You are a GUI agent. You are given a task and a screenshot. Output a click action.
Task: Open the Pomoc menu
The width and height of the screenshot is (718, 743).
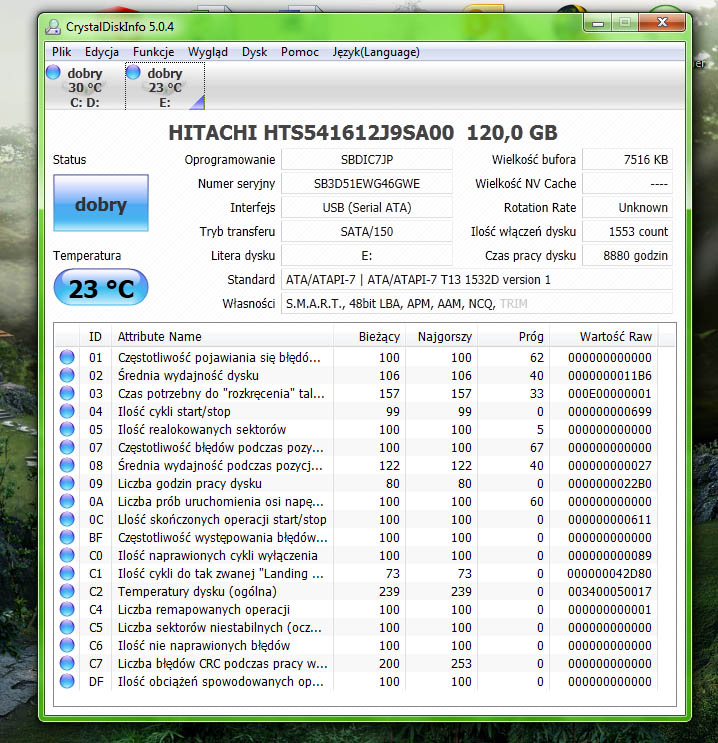[300, 52]
